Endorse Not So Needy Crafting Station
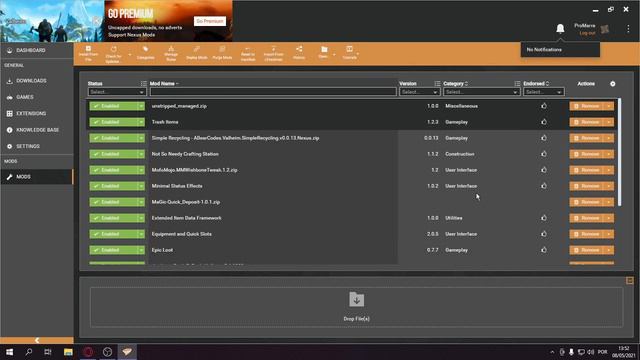The width and height of the screenshot is (640, 360). [544, 154]
